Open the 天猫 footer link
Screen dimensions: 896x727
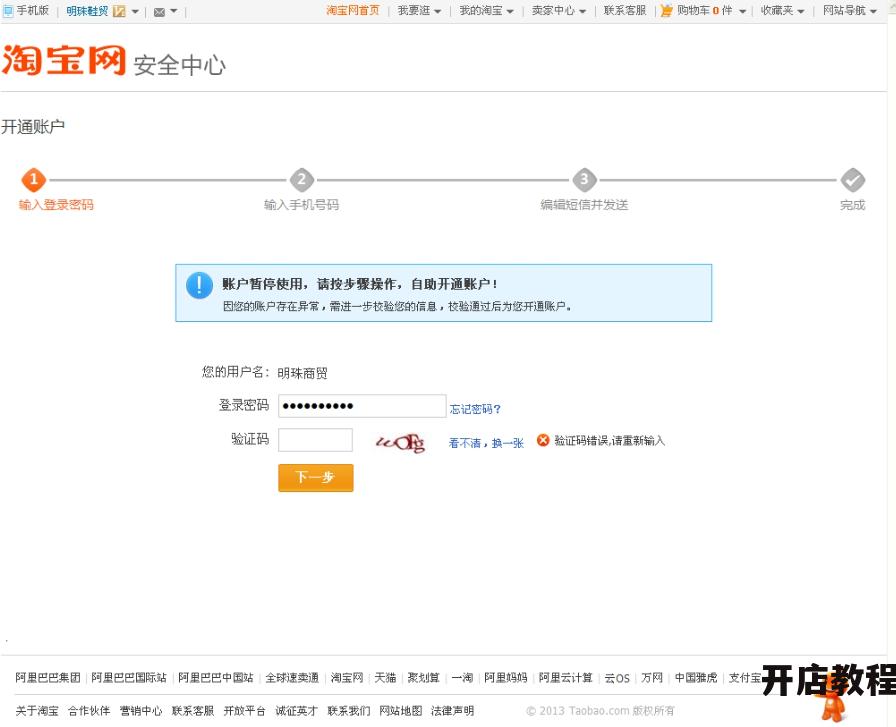pyautogui.click(x=385, y=678)
